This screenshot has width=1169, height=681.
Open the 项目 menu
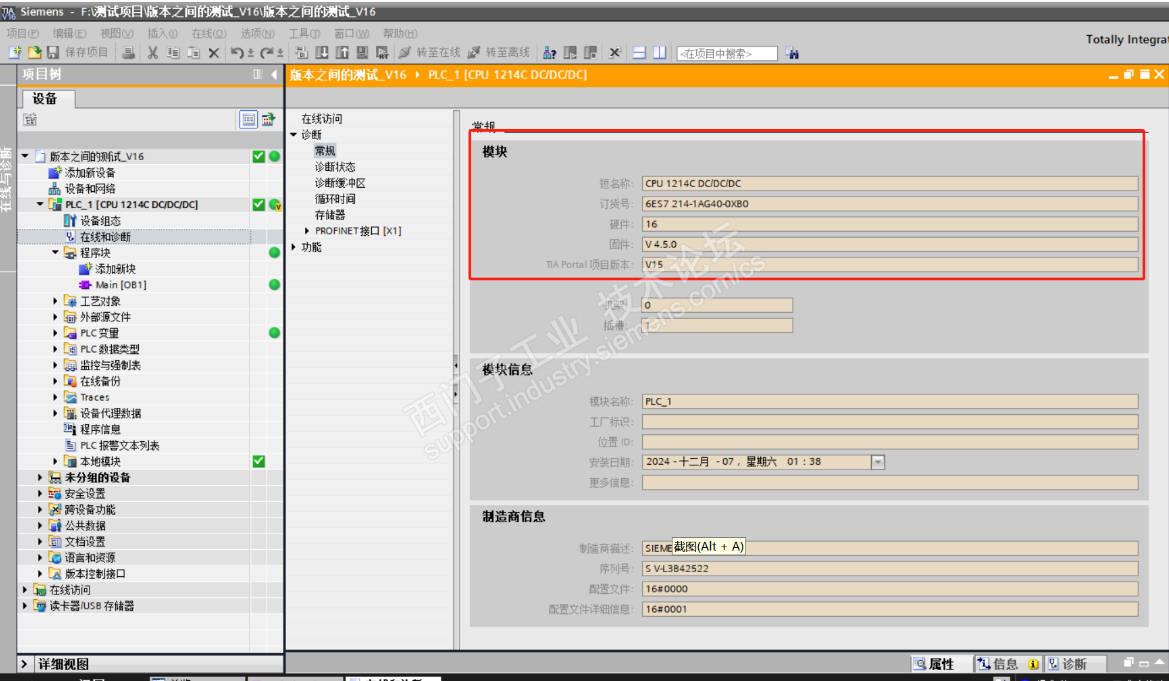click(22, 34)
